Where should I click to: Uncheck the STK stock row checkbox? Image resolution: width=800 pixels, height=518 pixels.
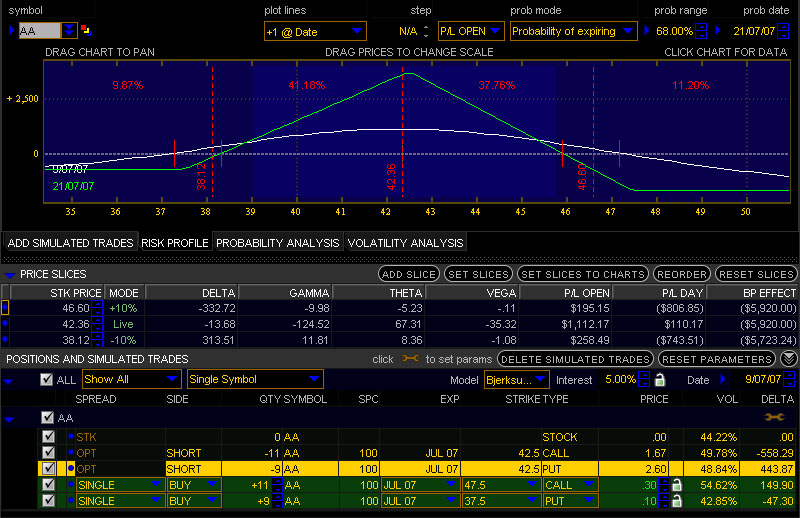(x=48, y=436)
